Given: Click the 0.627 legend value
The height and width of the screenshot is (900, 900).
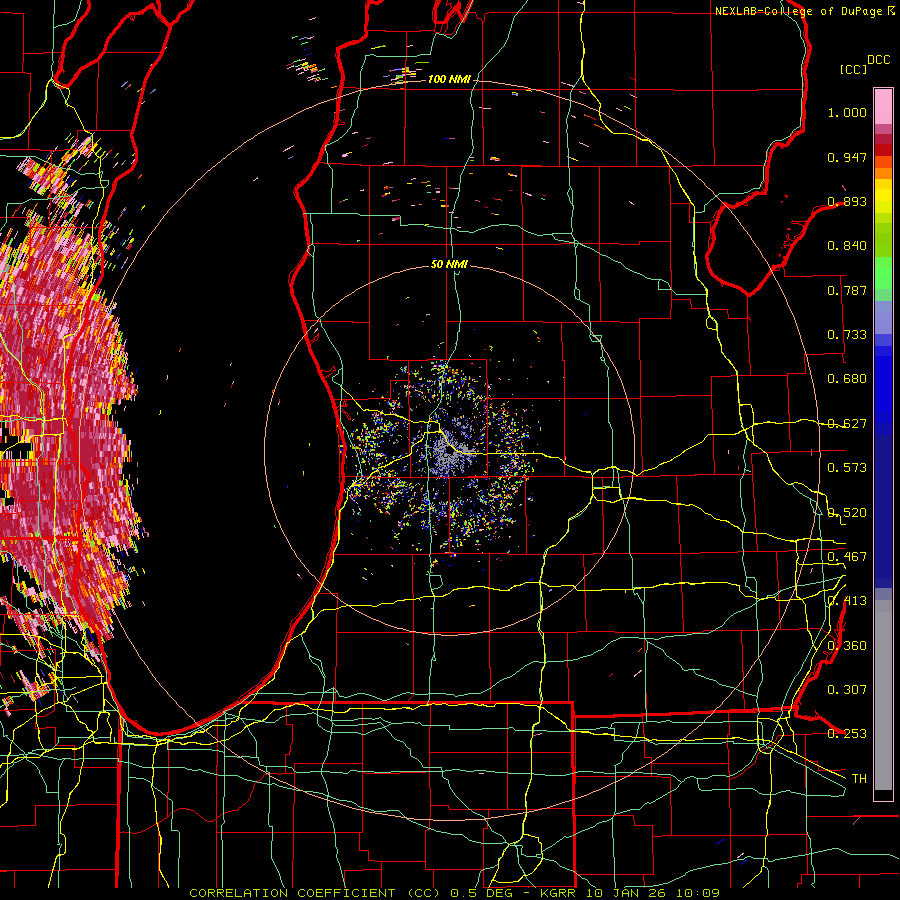Looking at the screenshot, I should click(x=847, y=424).
